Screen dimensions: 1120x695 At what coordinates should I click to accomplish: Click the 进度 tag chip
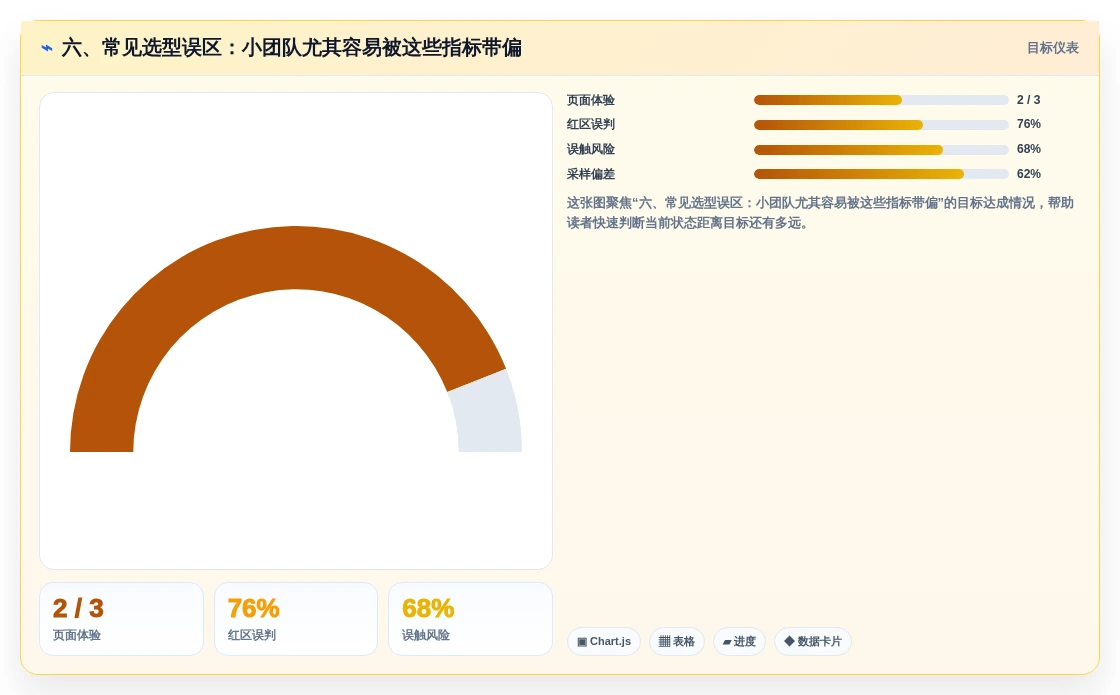pos(739,641)
